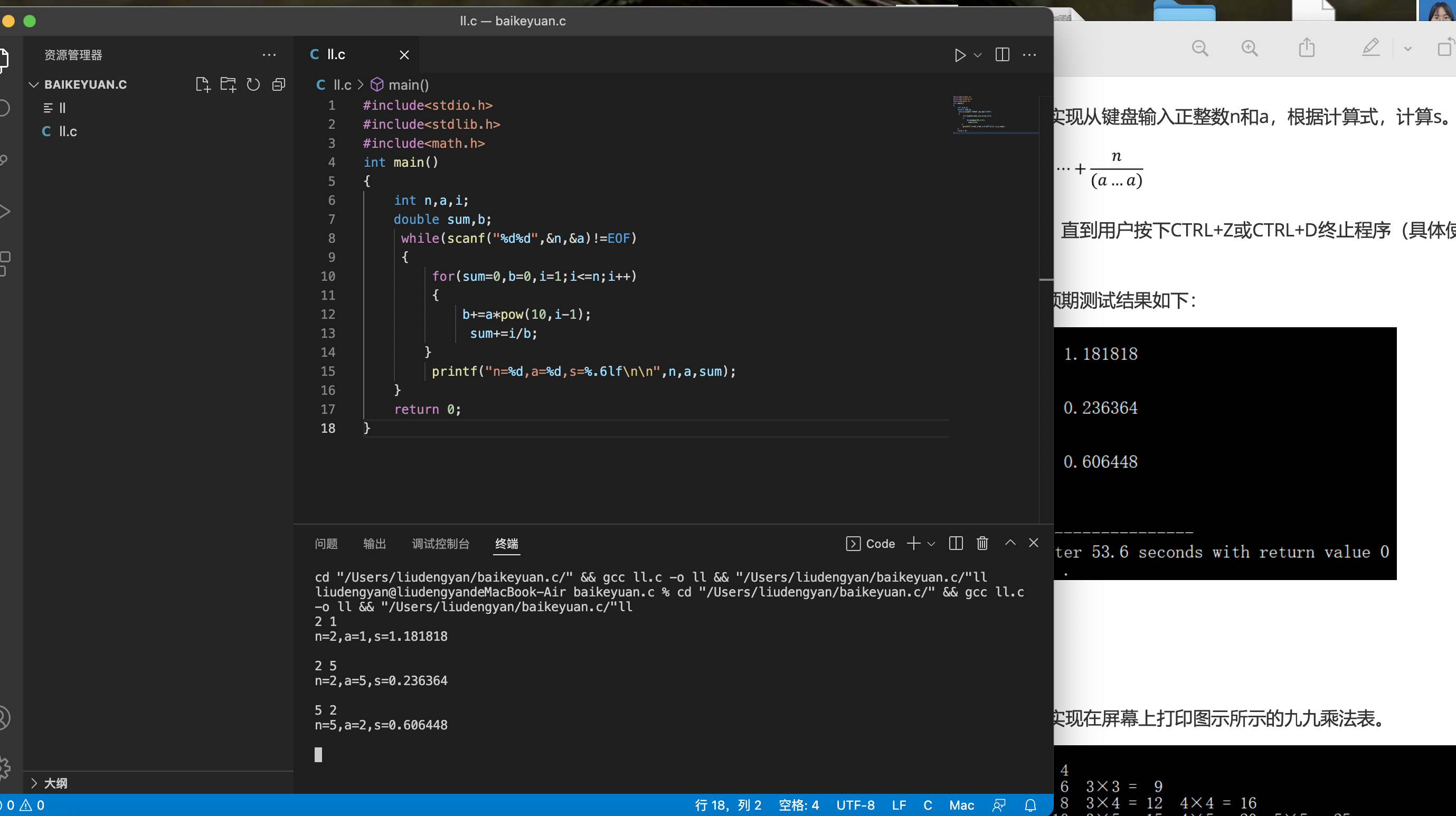Zoom in on the preview document

coord(1249,48)
